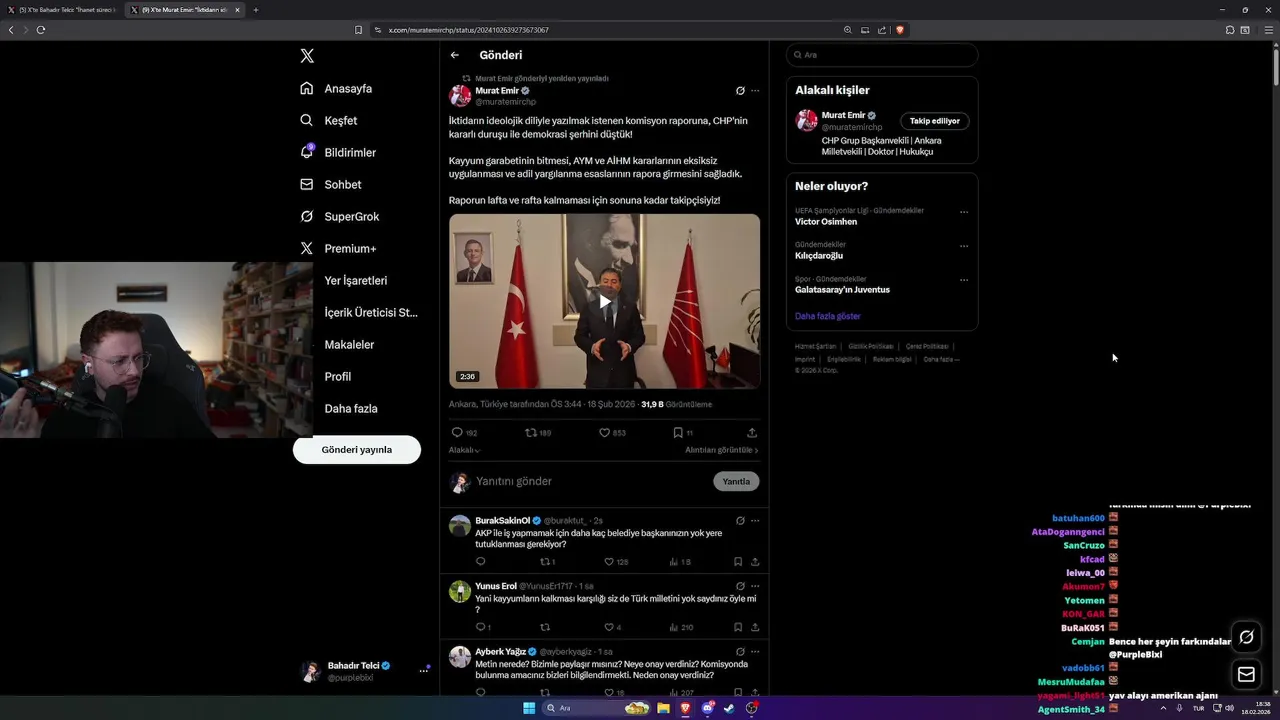Open the Alakalı sort dropdown
The width and height of the screenshot is (1280, 720).
point(465,450)
